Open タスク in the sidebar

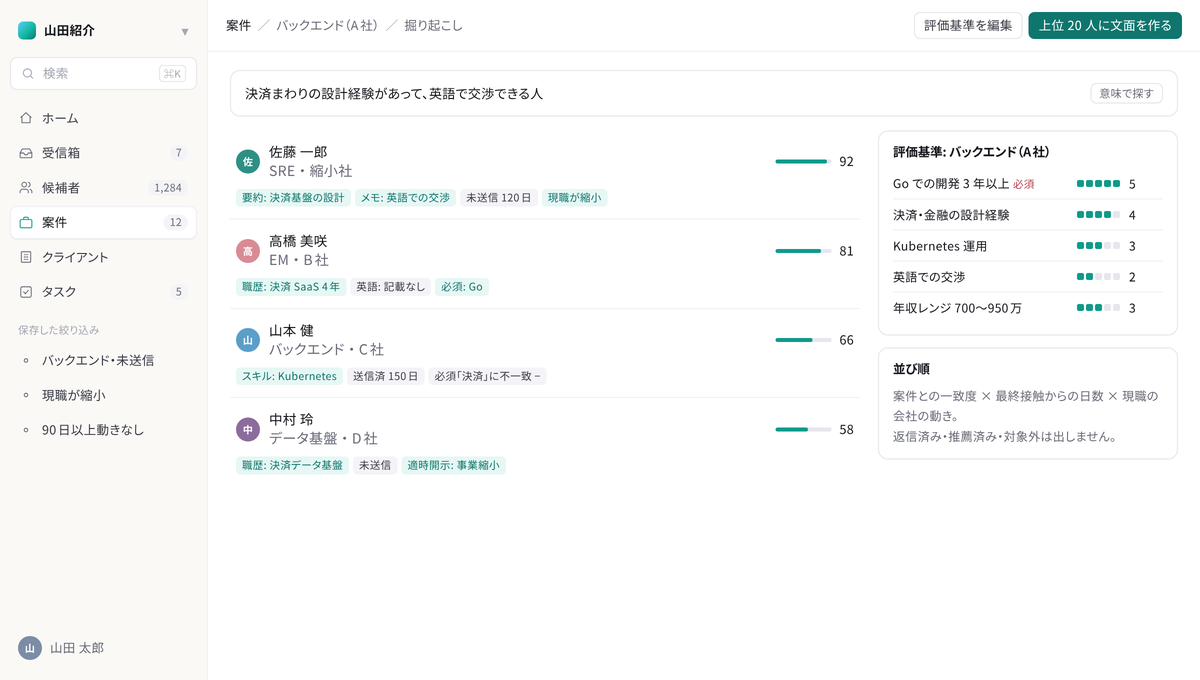[x=103, y=292]
